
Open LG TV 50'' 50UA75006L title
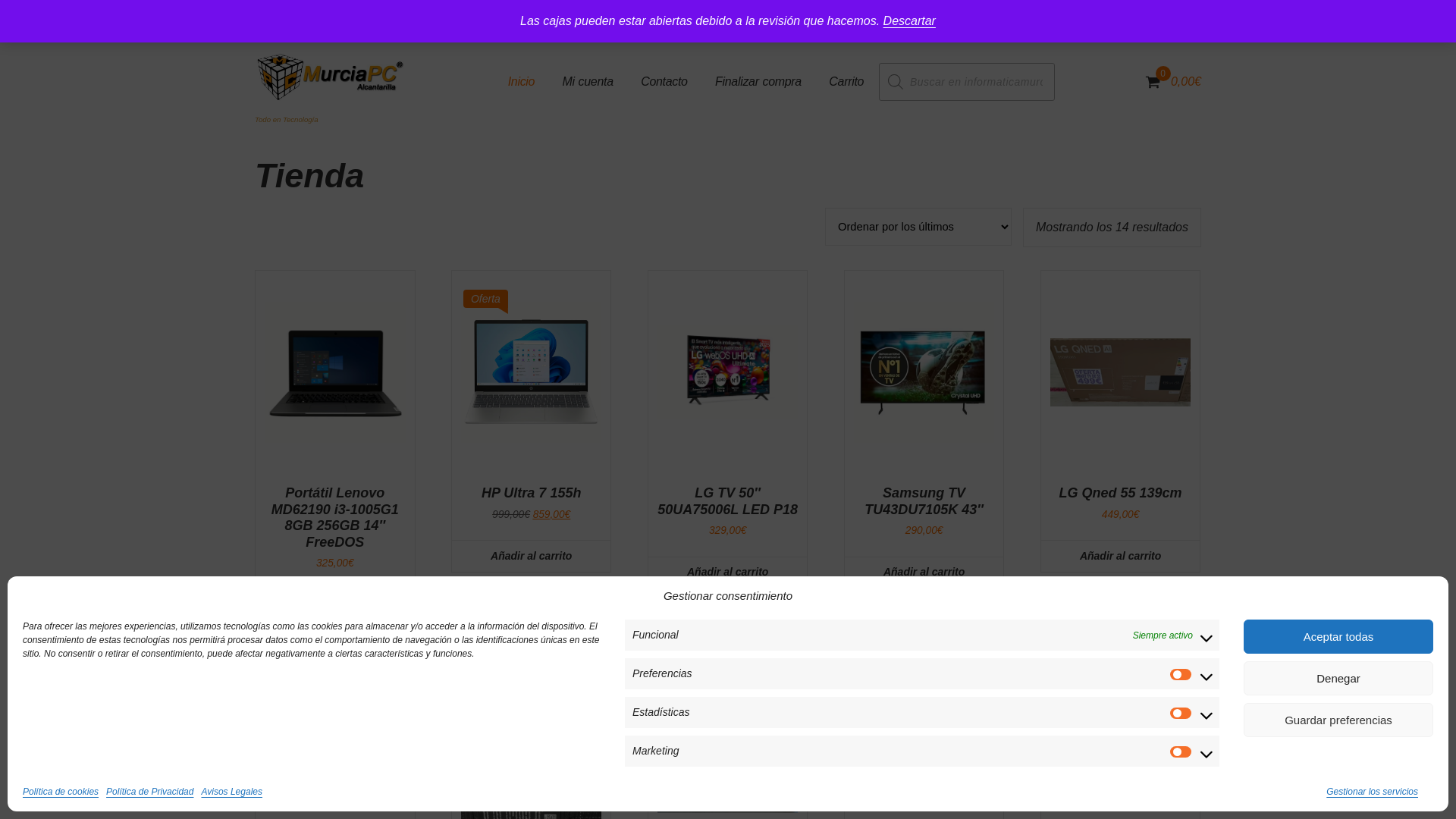click(728, 501)
